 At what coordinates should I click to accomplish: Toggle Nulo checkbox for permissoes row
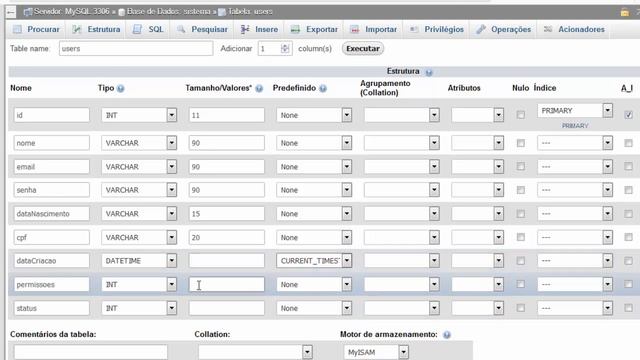click(x=520, y=284)
